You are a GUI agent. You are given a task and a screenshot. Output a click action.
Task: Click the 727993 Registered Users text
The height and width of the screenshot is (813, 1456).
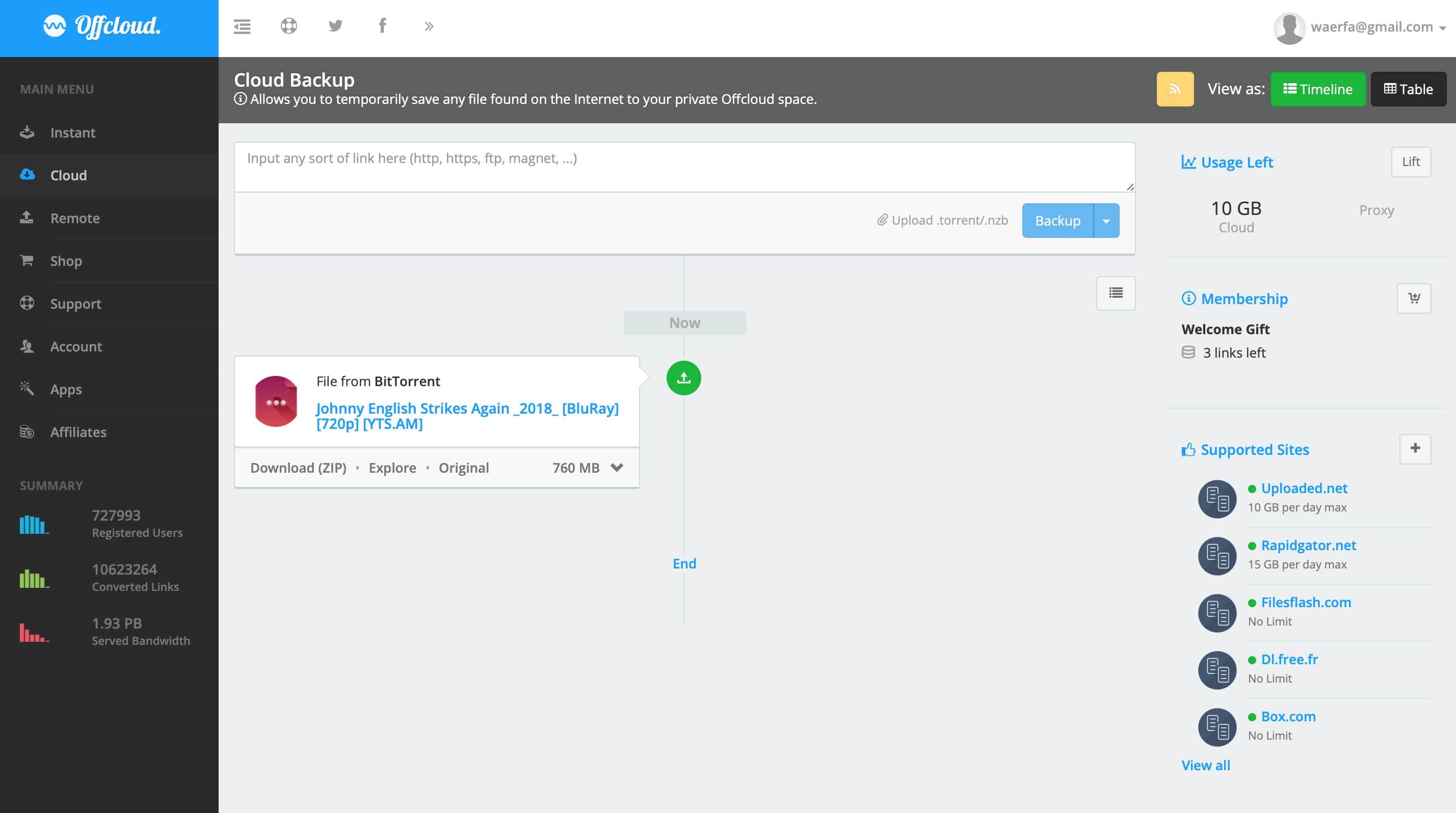click(138, 523)
